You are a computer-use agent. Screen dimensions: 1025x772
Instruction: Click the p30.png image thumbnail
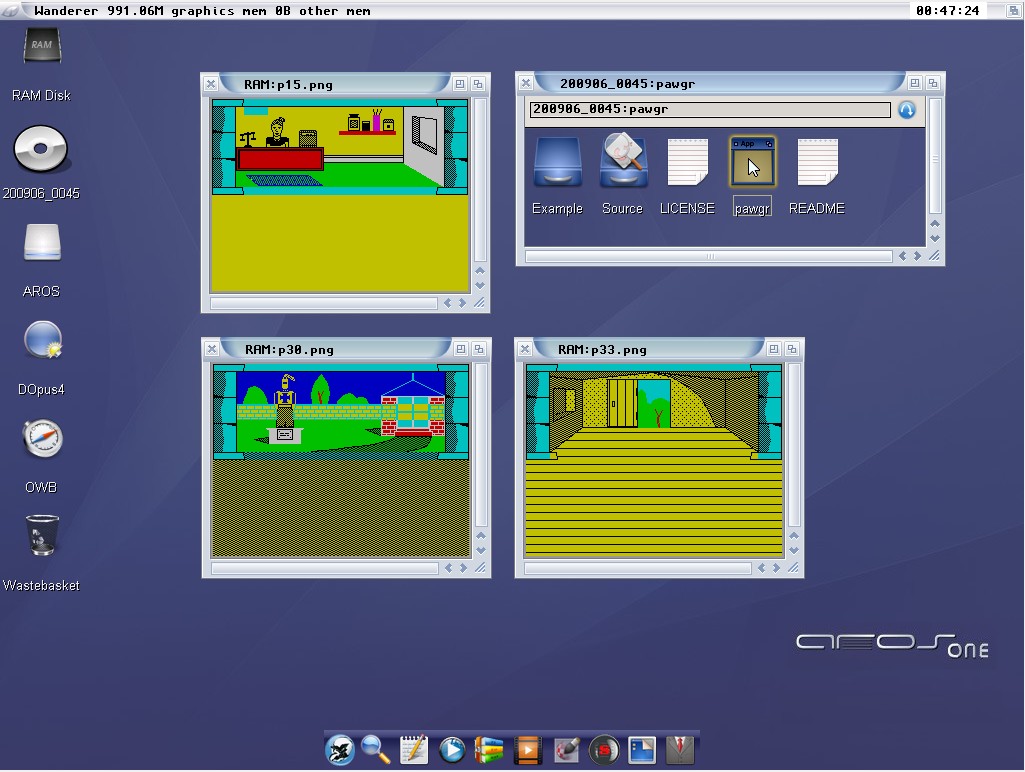pyautogui.click(x=340, y=461)
